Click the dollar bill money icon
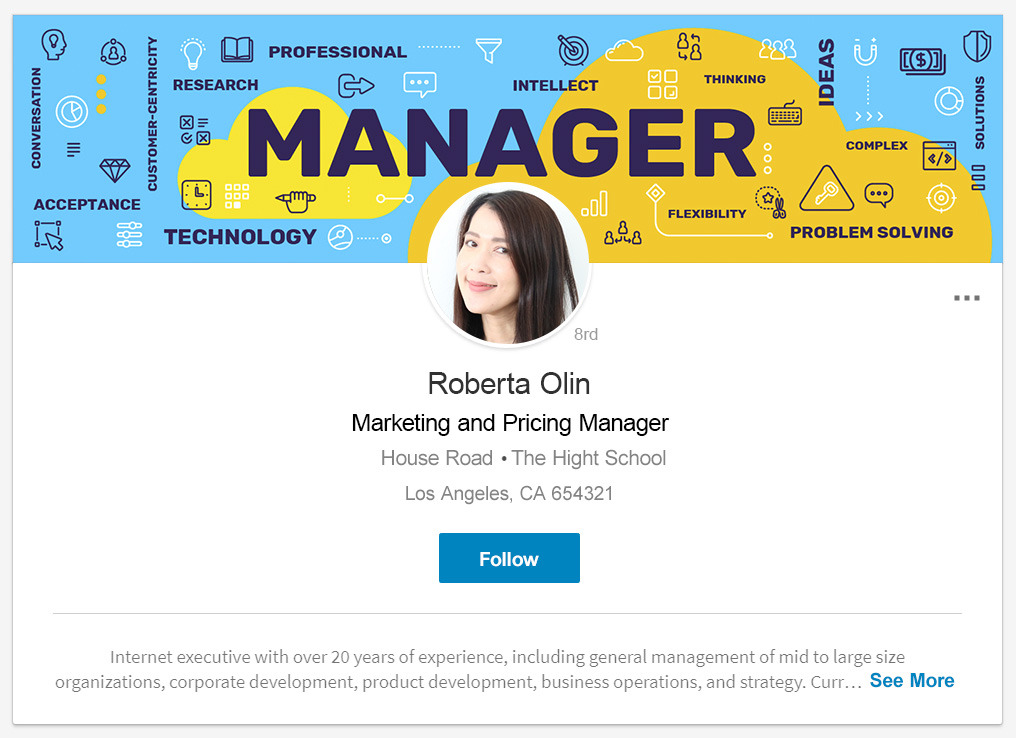 (923, 62)
